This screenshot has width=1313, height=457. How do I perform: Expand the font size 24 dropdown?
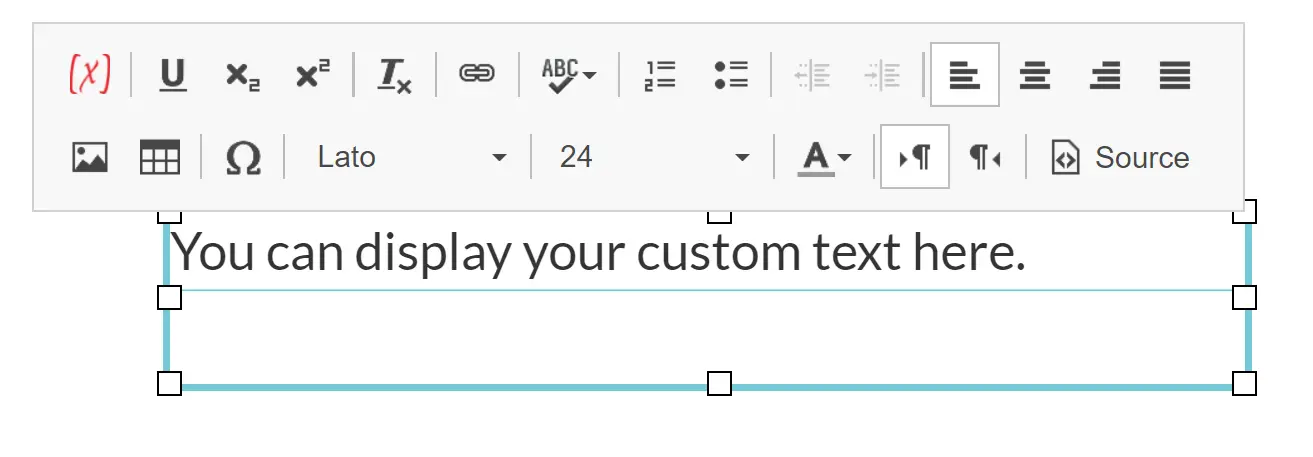654,158
